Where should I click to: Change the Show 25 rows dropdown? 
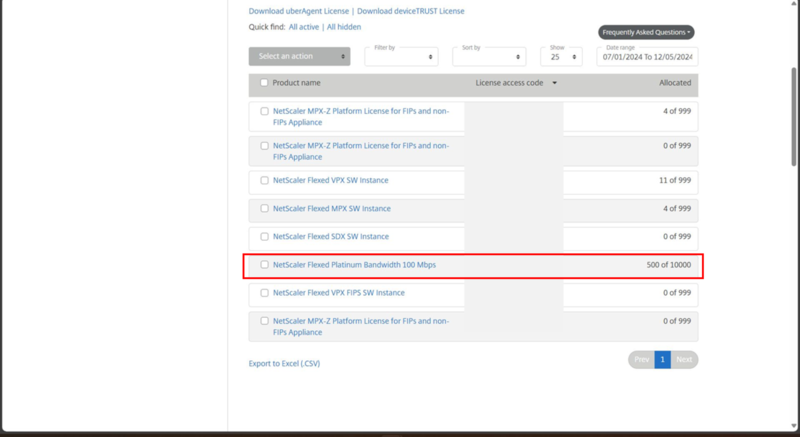(x=561, y=57)
